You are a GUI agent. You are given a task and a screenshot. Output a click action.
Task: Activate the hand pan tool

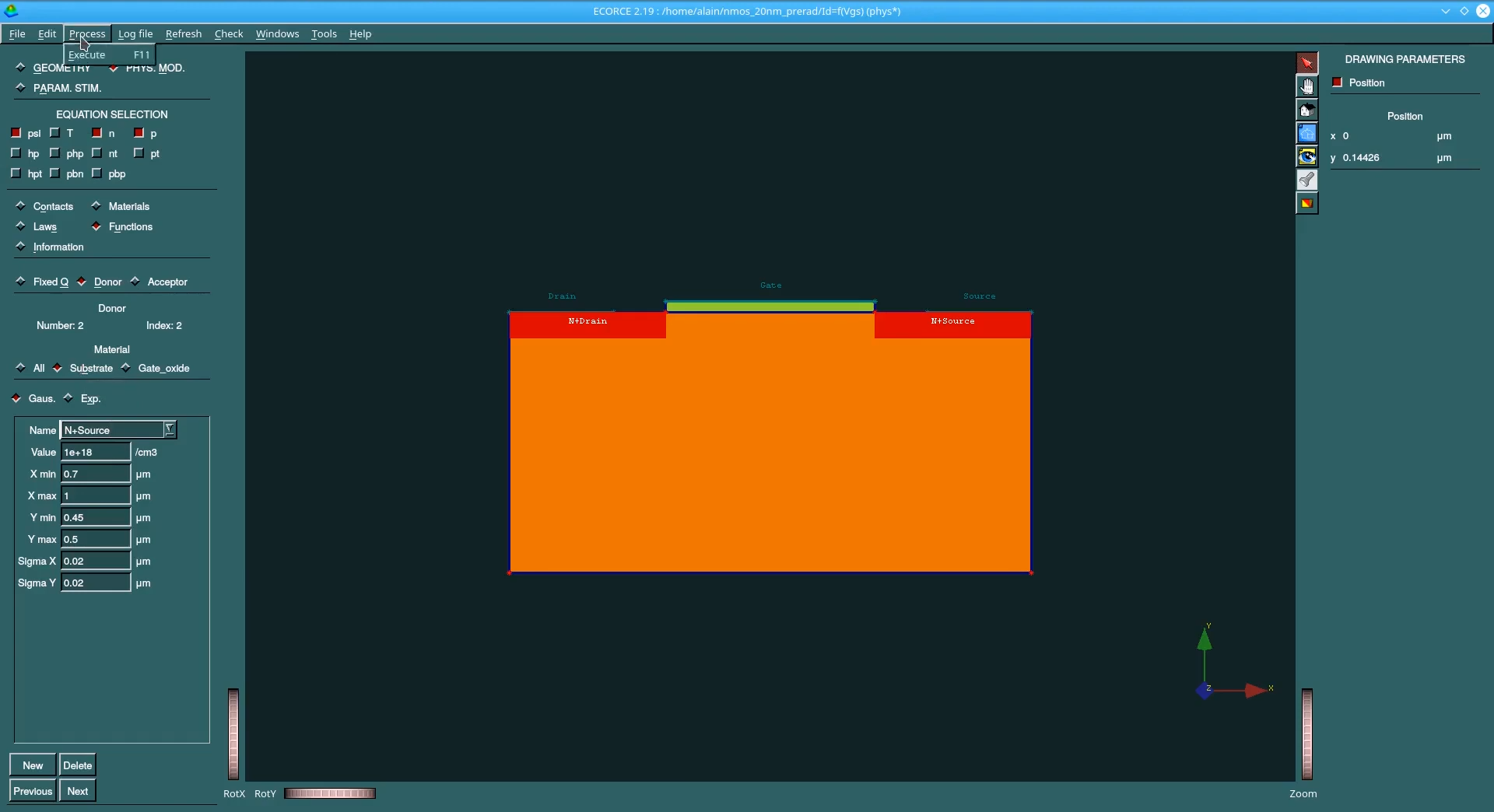[x=1306, y=86]
